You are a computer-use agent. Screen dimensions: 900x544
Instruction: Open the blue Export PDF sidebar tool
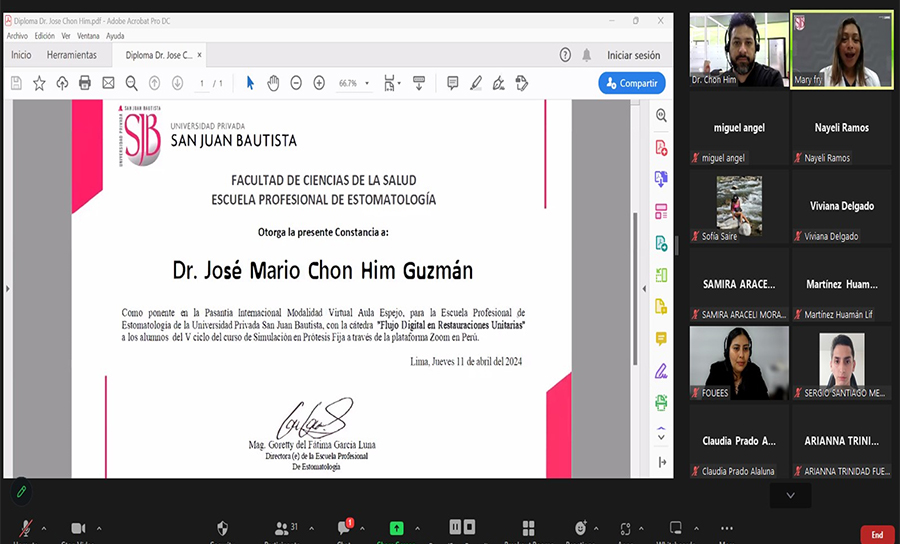(661, 179)
